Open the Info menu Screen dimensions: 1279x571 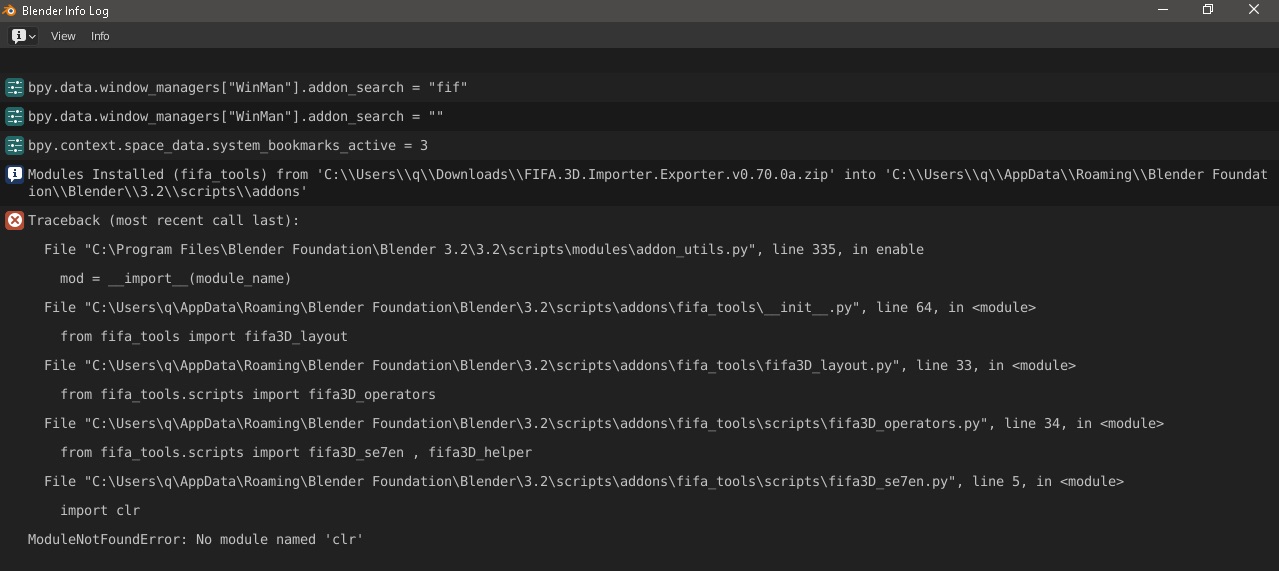[100, 36]
